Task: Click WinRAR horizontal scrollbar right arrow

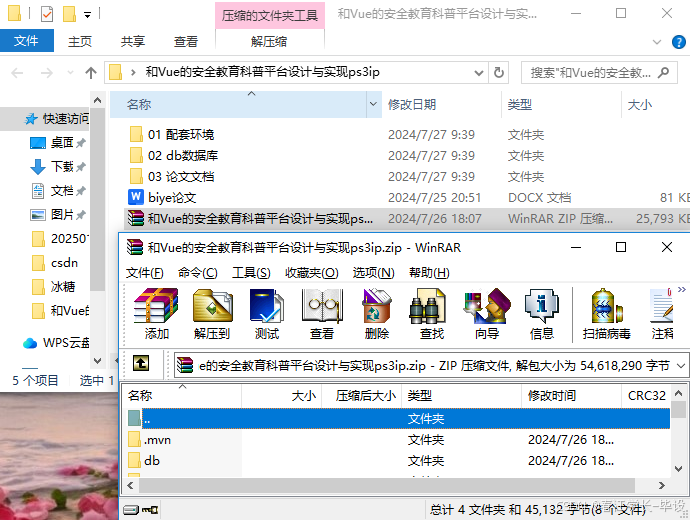Action: point(662,485)
